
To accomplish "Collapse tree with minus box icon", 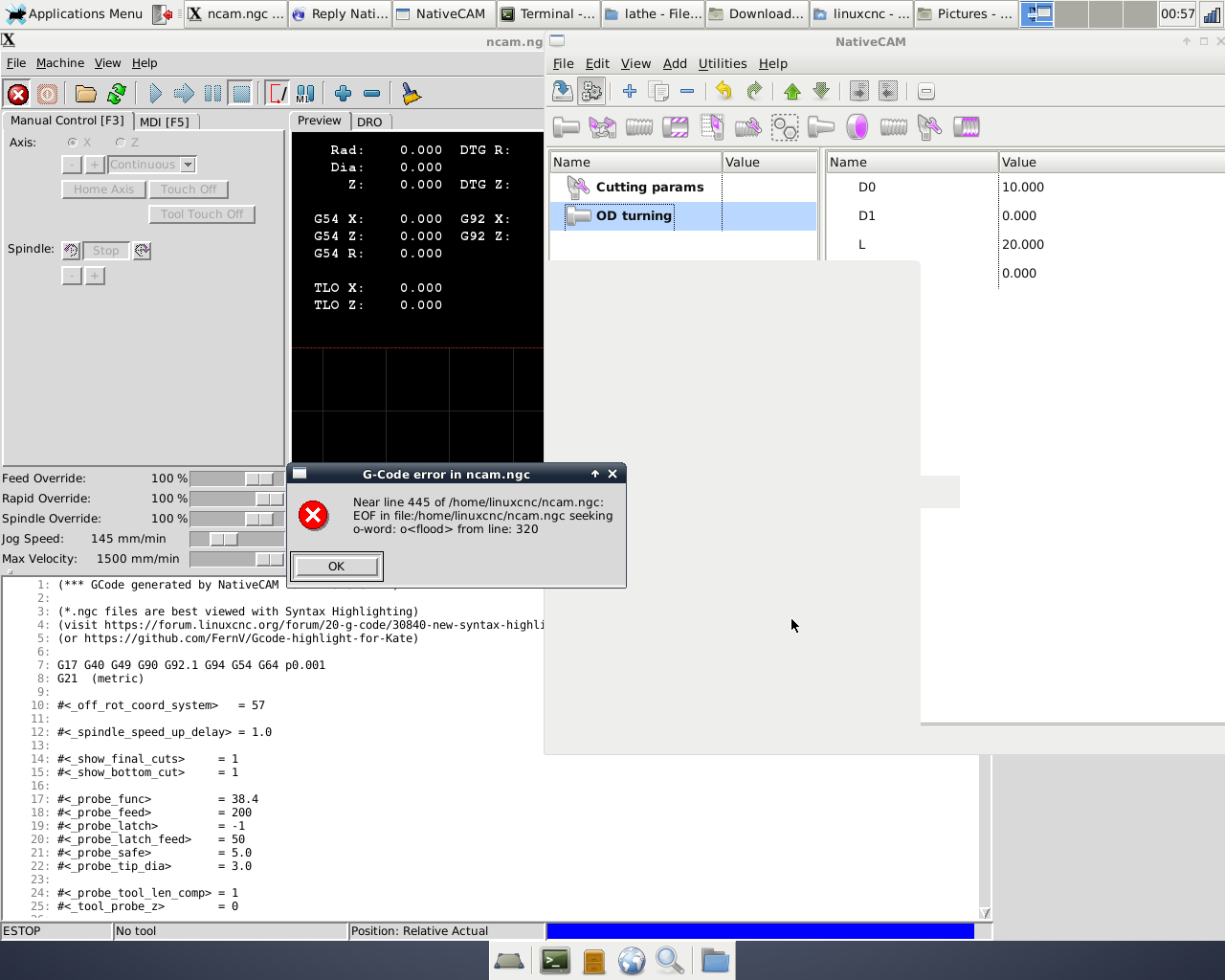I will click(925, 91).
